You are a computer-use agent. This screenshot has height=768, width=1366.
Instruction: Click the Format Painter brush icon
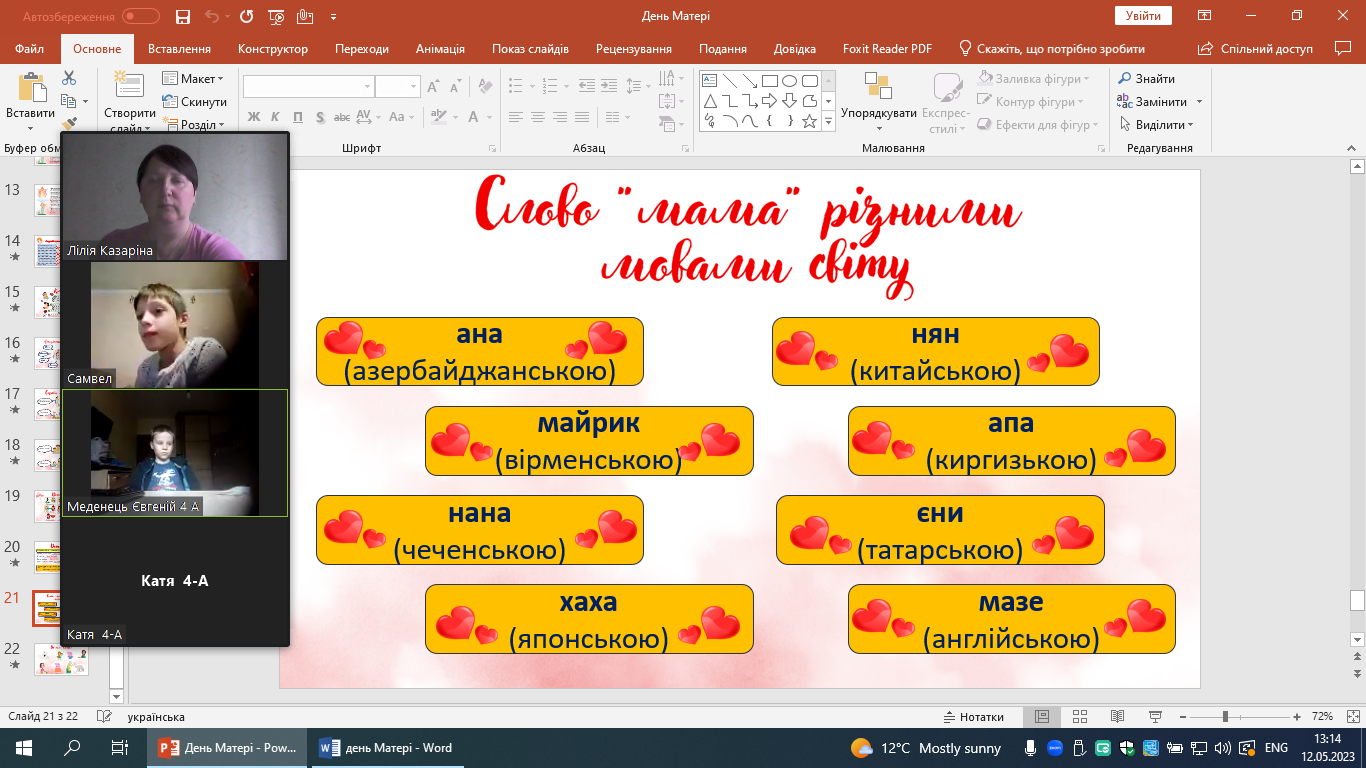69,122
